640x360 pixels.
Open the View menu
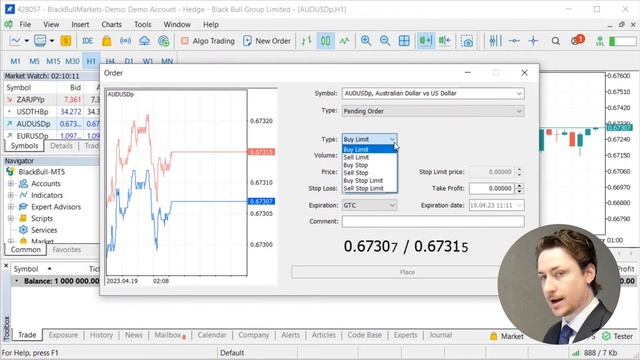coord(51,24)
